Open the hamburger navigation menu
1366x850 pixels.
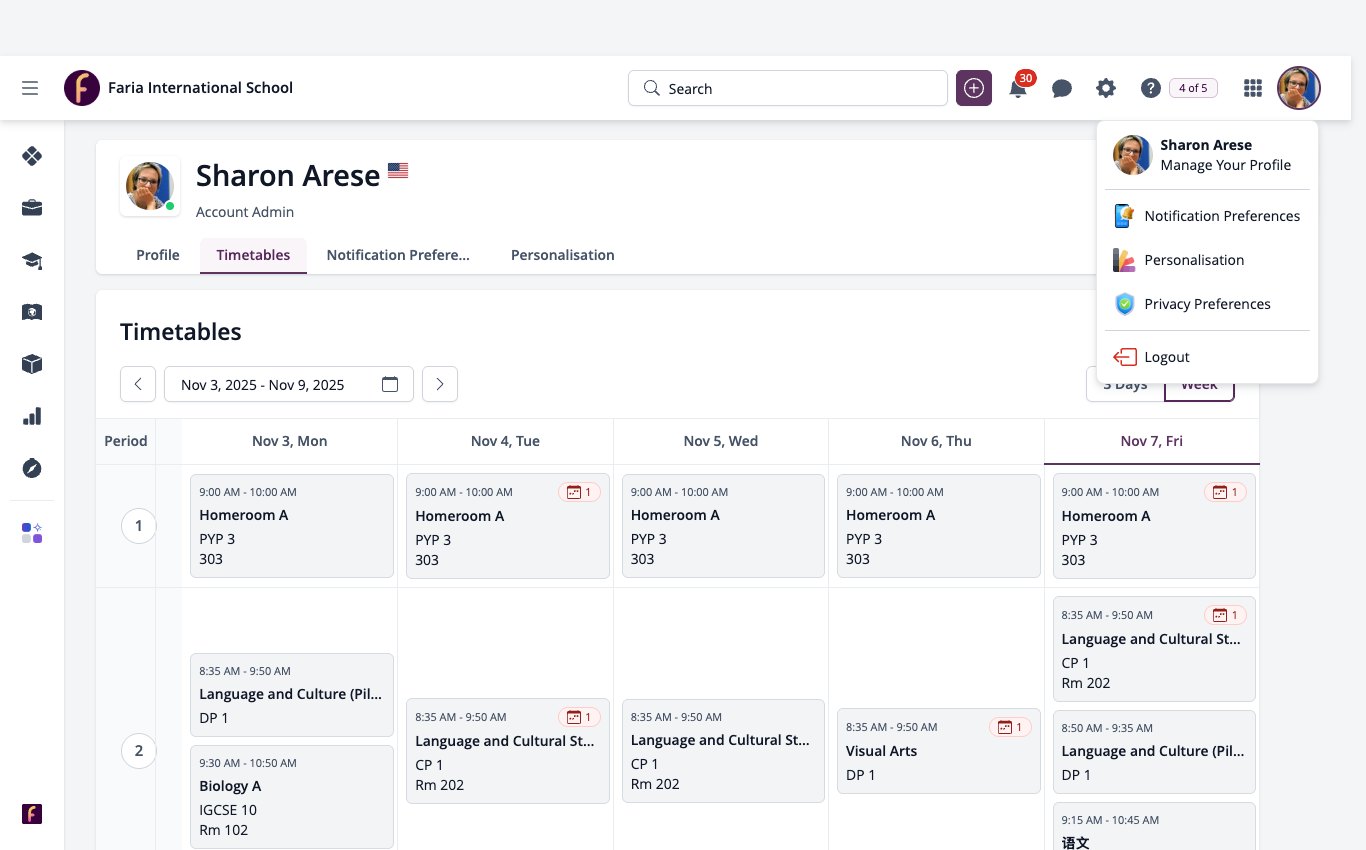(30, 88)
